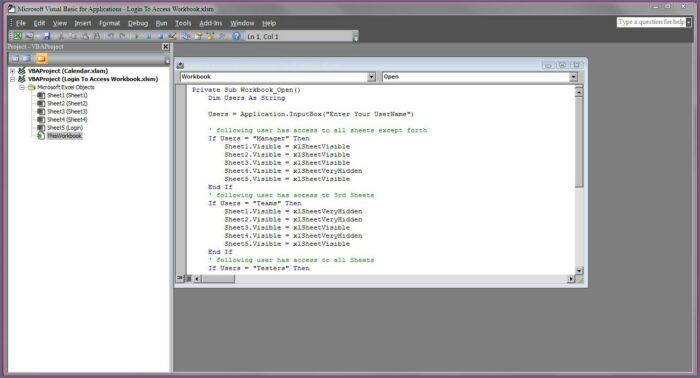The image size is (700, 378).
Task: Click the Cut scissors icon
Action: [x=61, y=36]
